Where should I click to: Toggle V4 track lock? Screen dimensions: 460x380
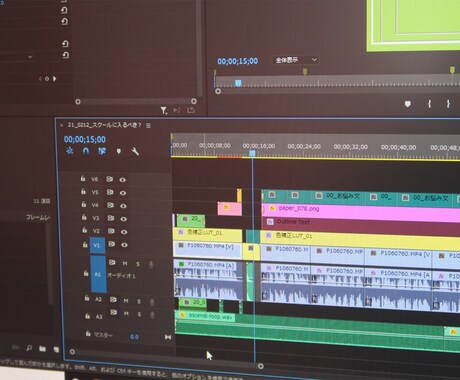coord(84,204)
